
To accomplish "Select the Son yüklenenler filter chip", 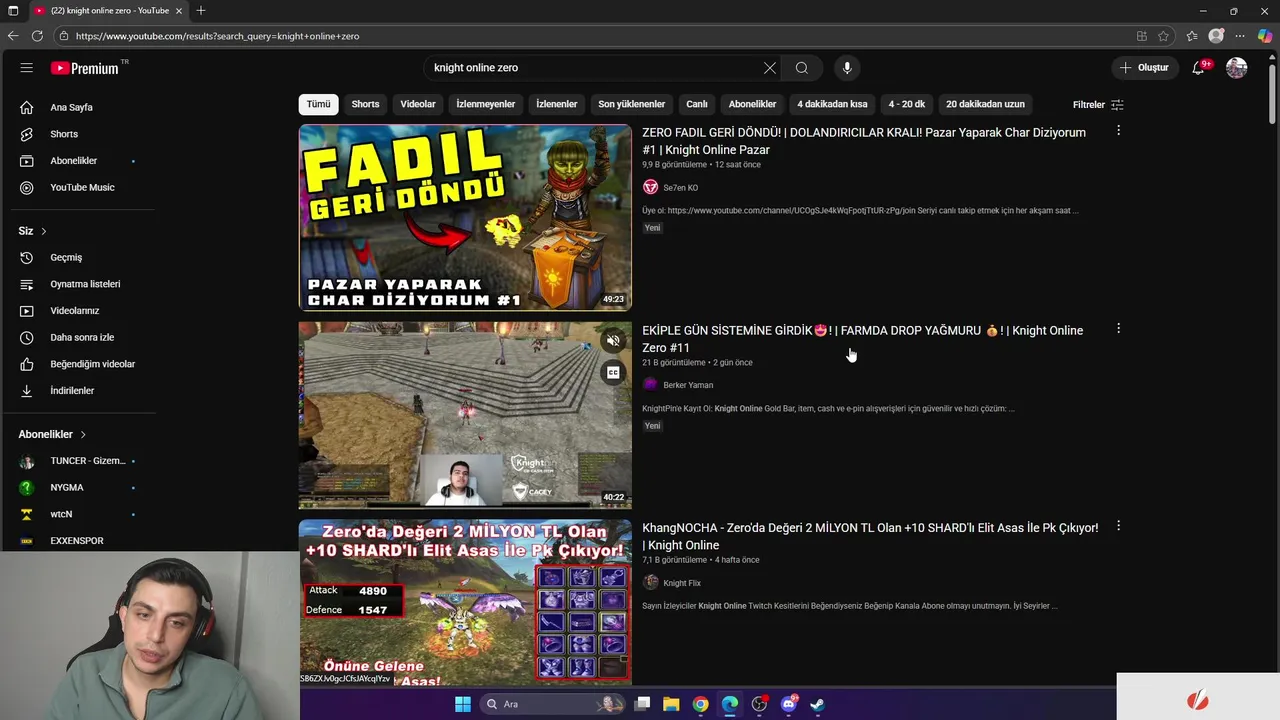I will pos(631,104).
